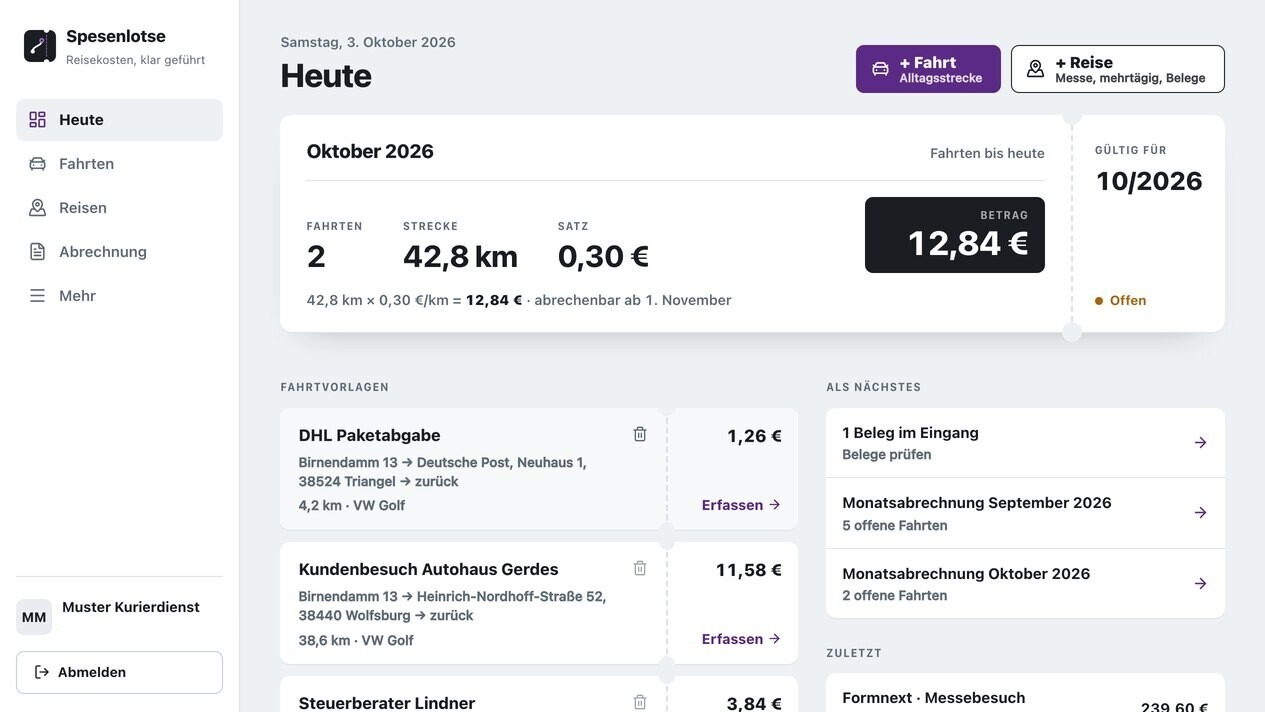Open Monatsabrechnung September 2026
1265x712 pixels.
(x=1025, y=513)
